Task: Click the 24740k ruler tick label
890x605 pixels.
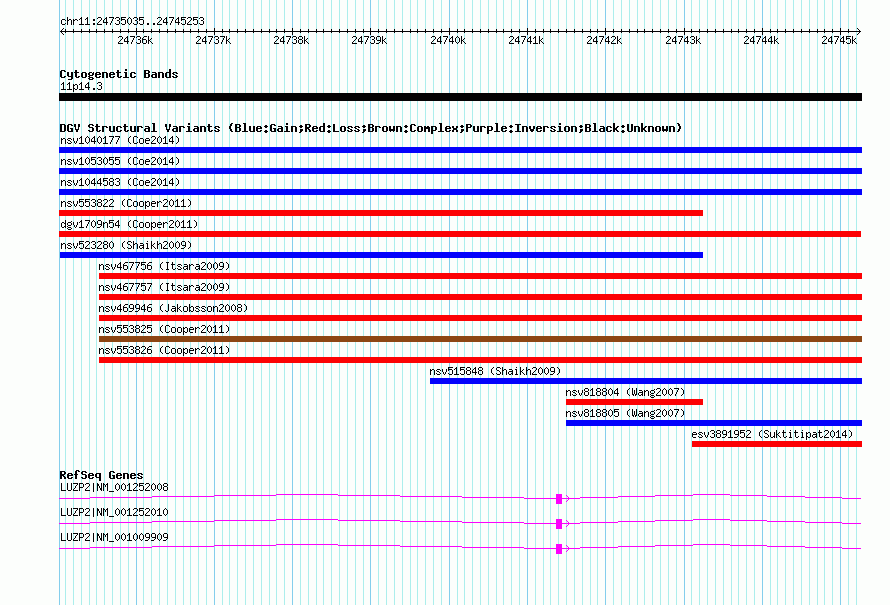Action: pos(448,40)
